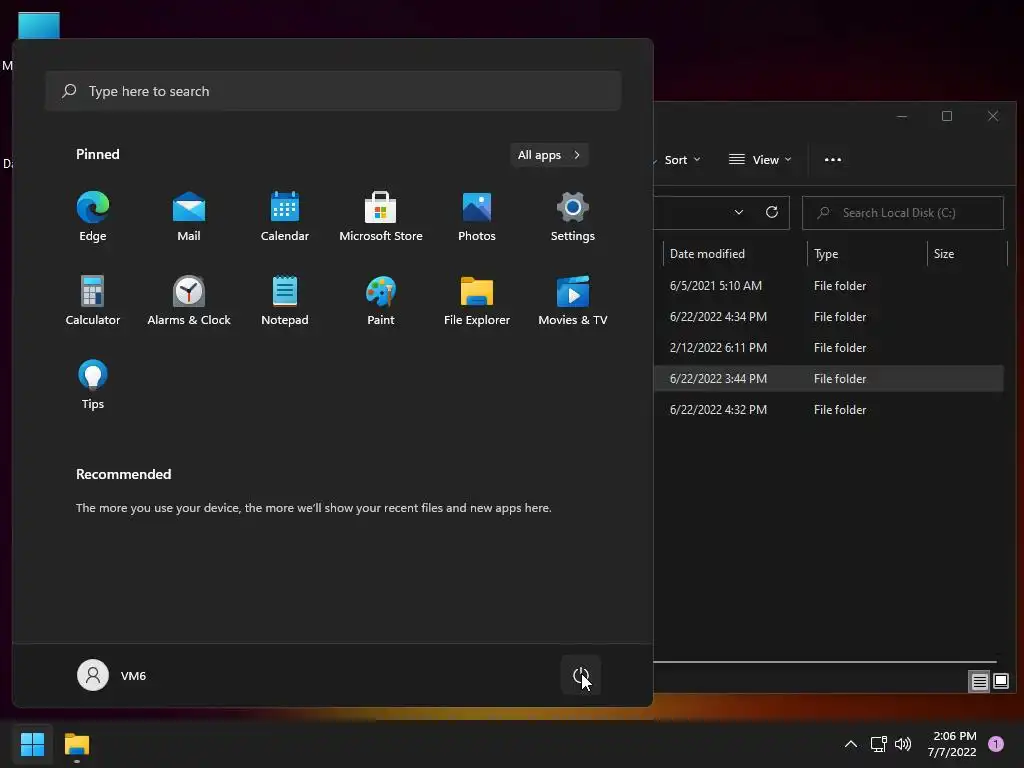Switch File Explorer to details view
The height and width of the screenshot is (768, 1024).
979,682
